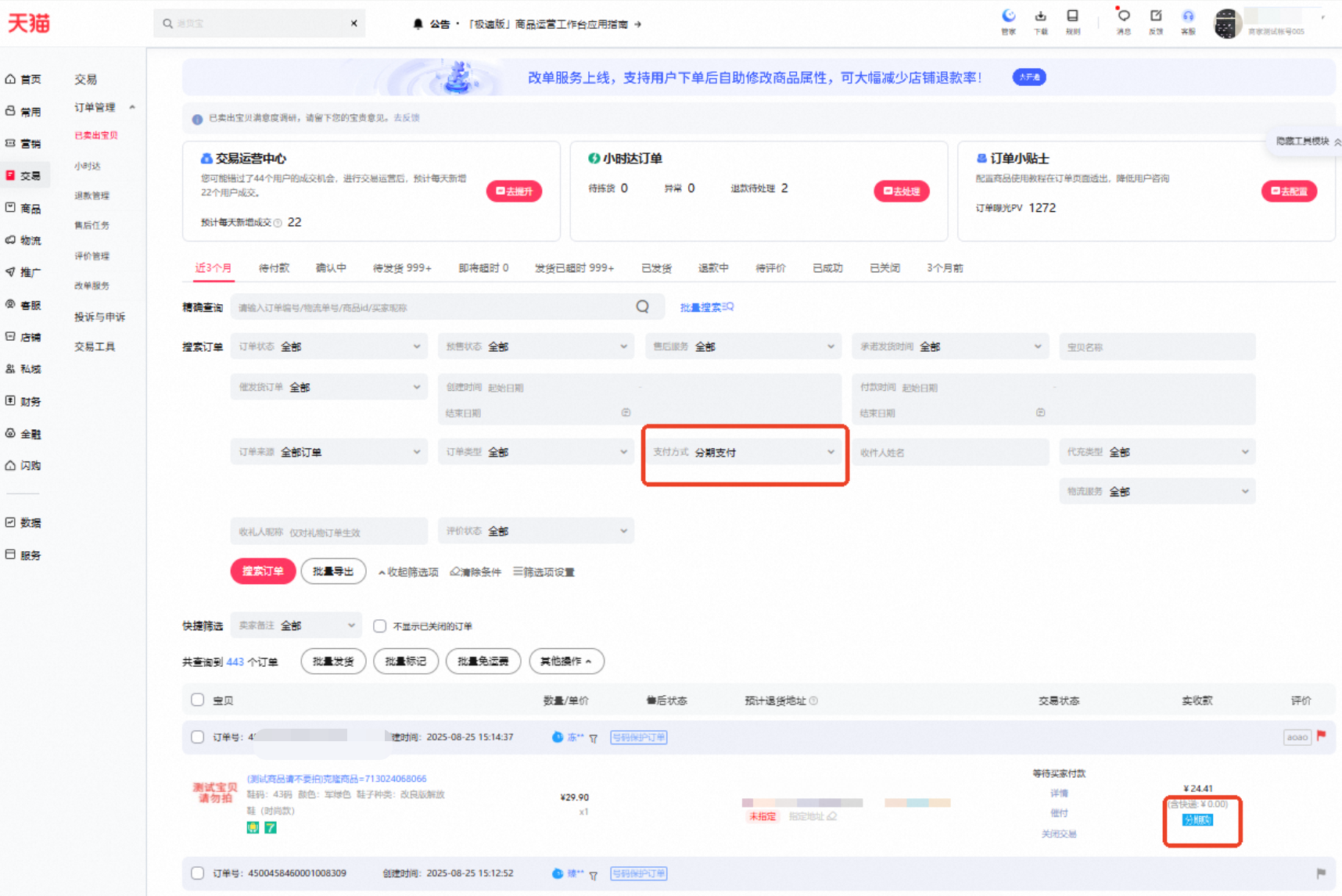Viewport: 1342px width, 896px height.
Task: Open 首页 in the left sidebar
Action: tap(23, 79)
